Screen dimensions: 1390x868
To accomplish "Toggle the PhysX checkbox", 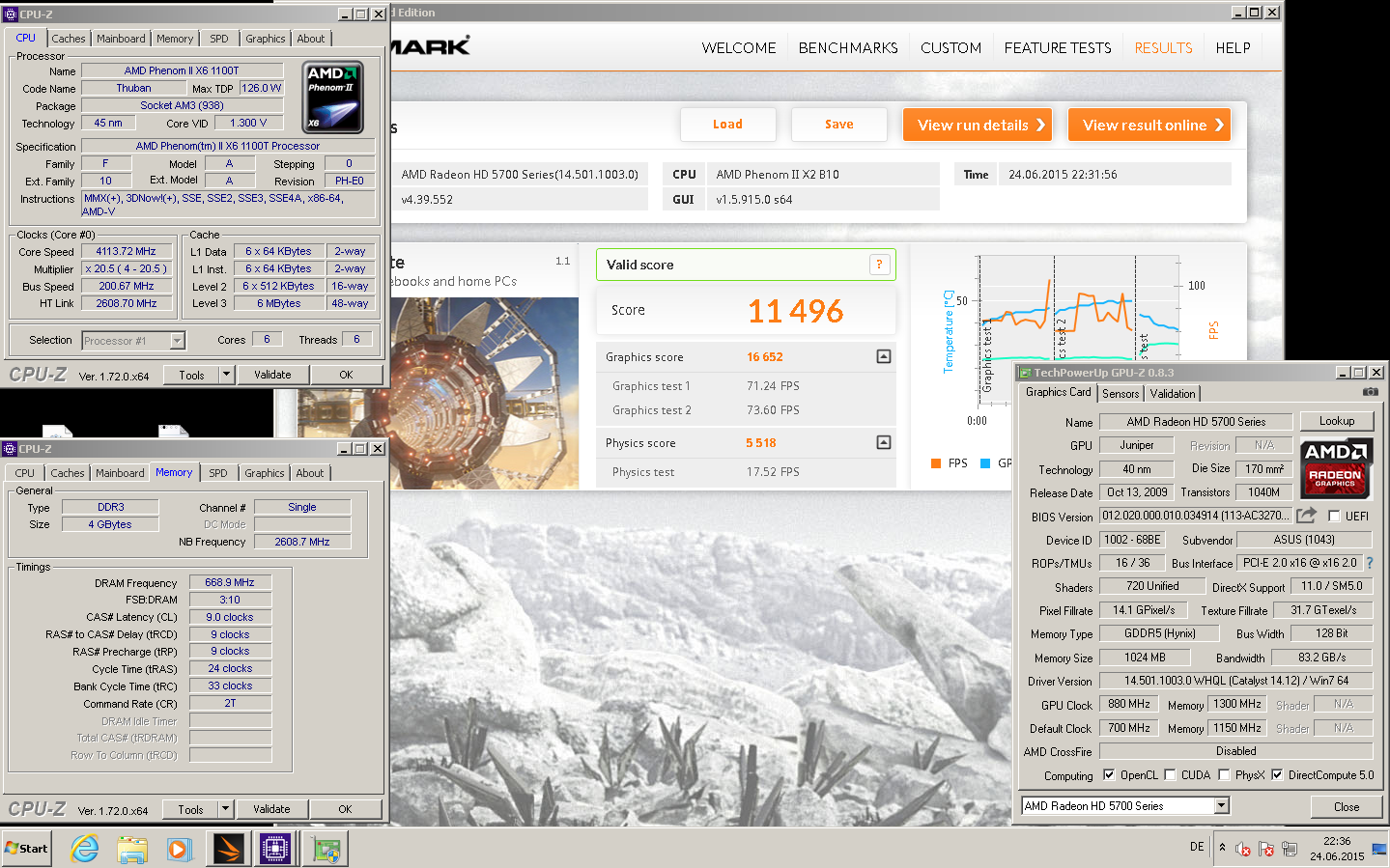I will [x=1224, y=774].
